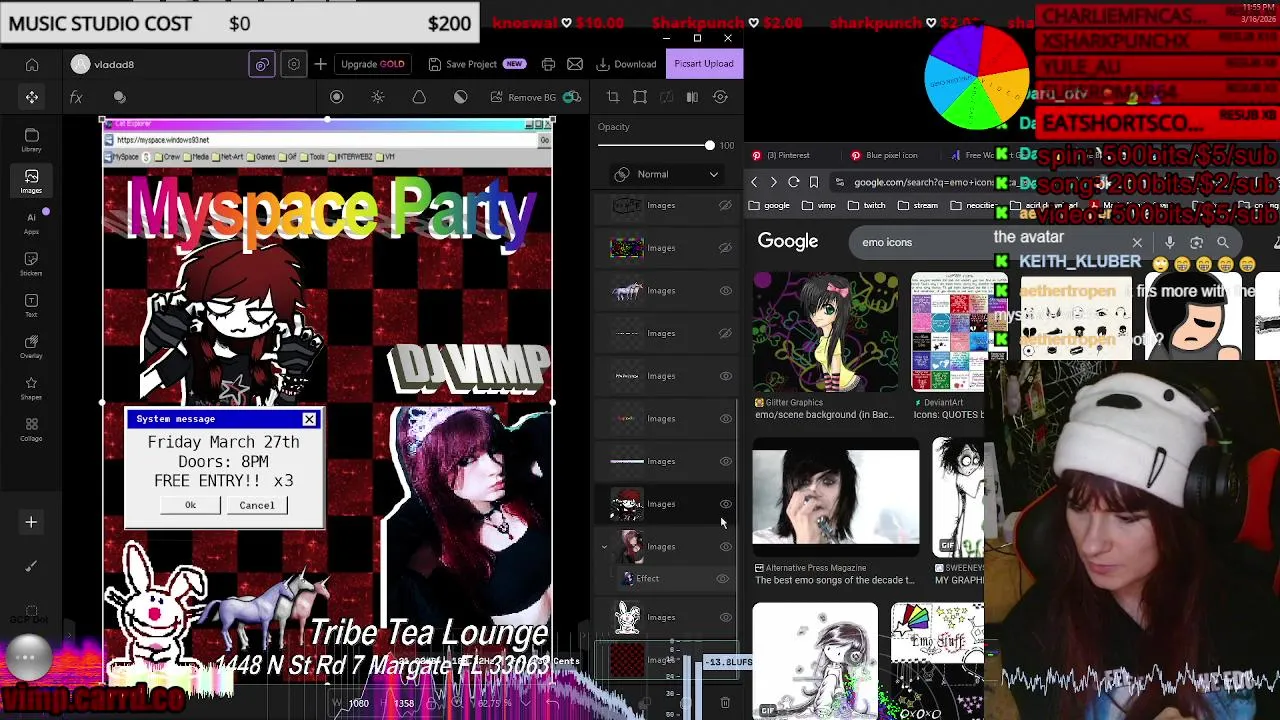Open the stream bookmarks folder
This screenshot has width=1280, height=720.
(918, 205)
